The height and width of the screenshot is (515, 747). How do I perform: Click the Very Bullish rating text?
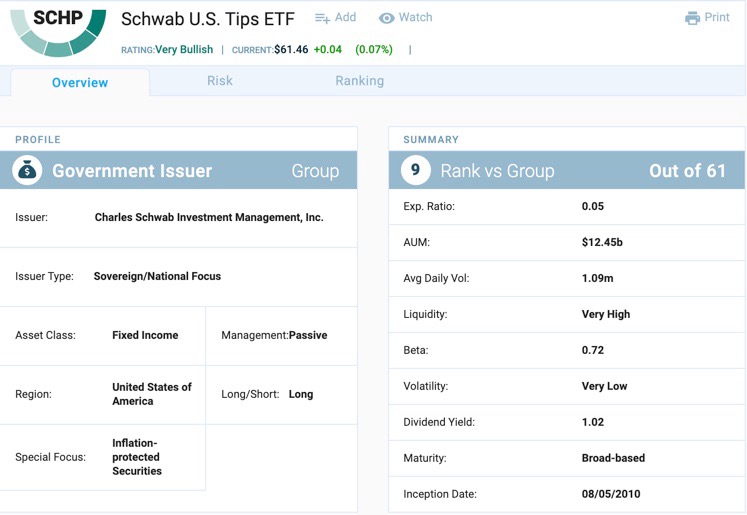184,49
